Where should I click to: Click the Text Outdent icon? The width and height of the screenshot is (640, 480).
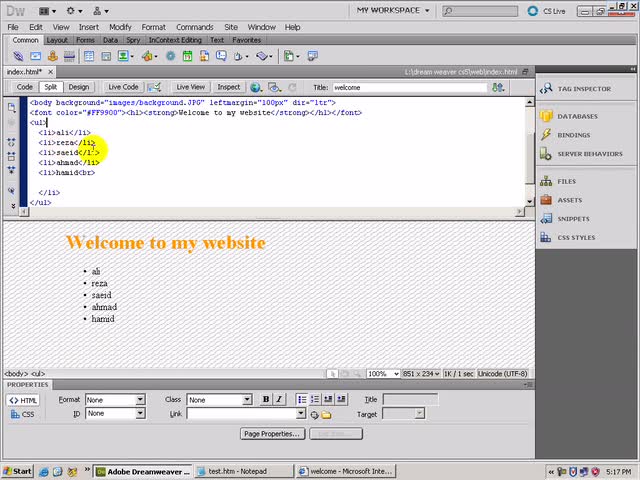[328, 399]
